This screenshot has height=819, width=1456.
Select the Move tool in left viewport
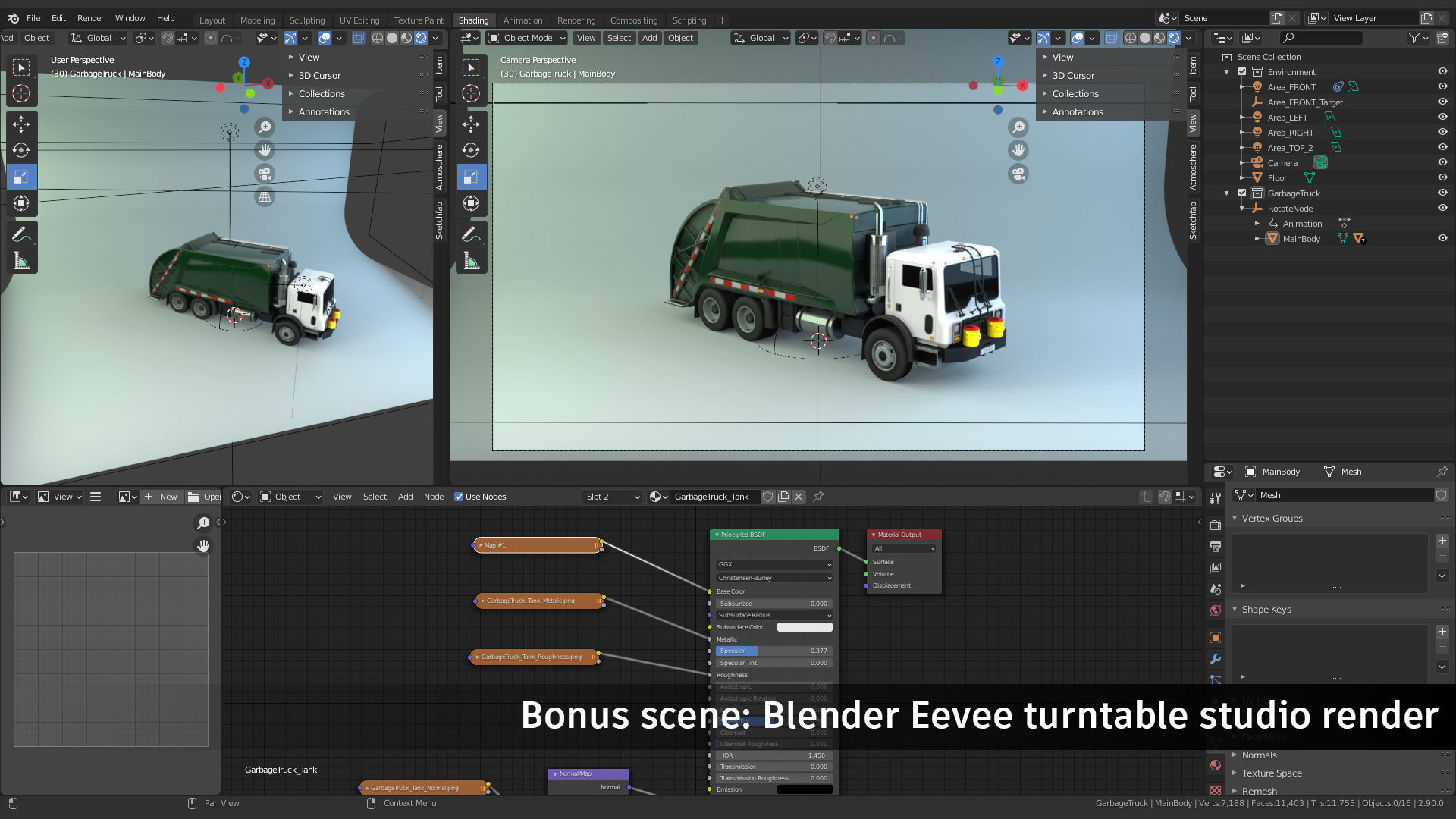21,124
